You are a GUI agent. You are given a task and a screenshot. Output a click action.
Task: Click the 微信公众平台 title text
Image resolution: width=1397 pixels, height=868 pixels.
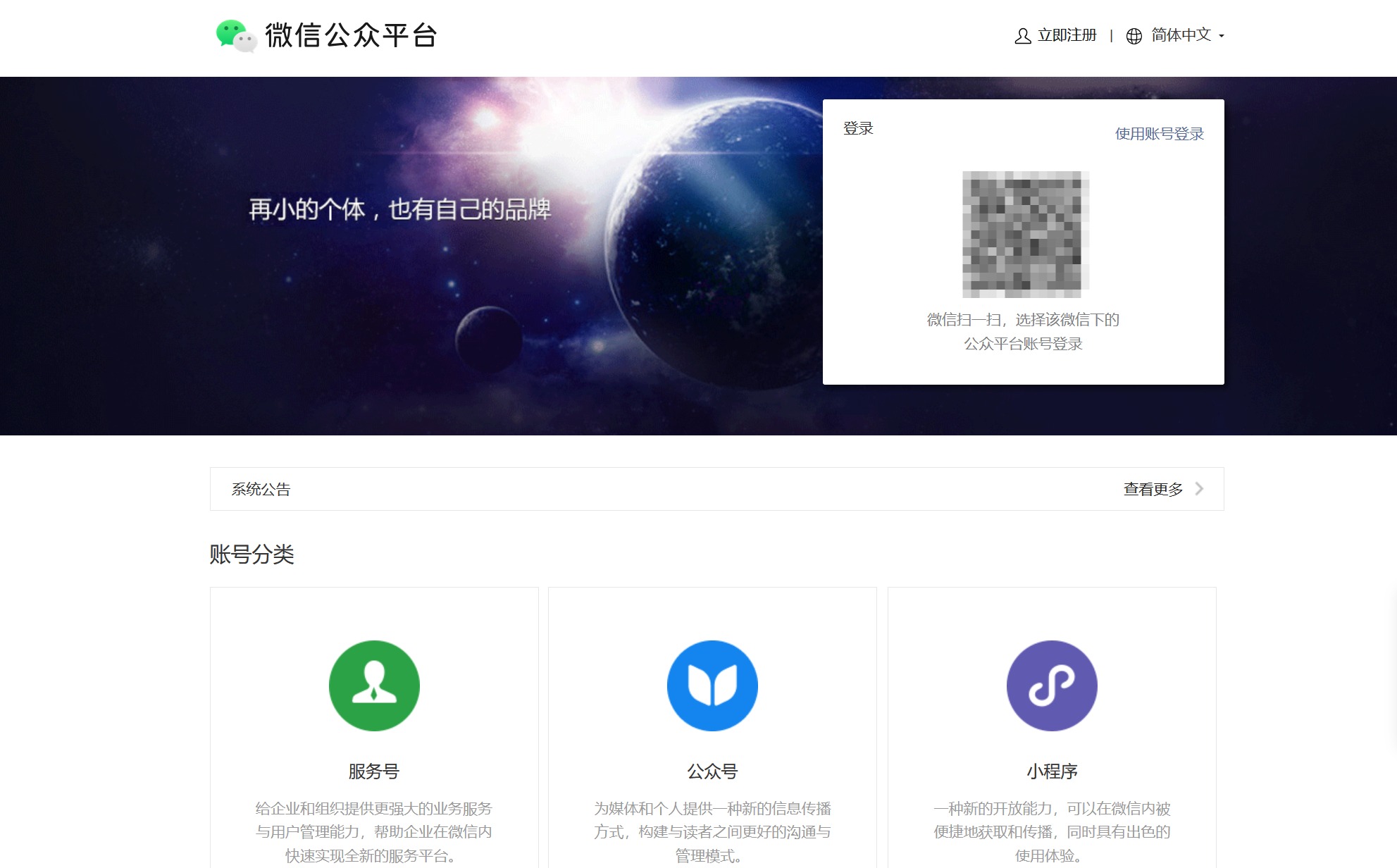pyautogui.click(x=351, y=35)
